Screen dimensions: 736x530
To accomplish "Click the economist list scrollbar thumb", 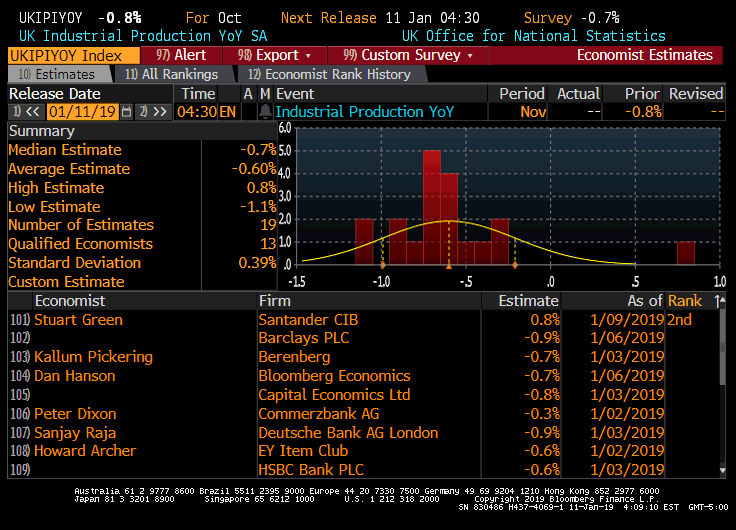I will [722, 345].
